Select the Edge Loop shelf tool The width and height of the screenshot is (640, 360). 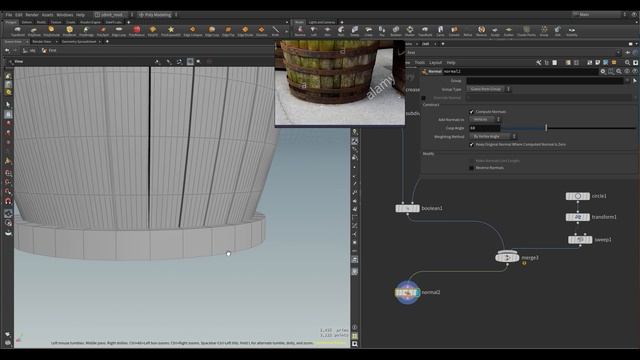(x=119, y=31)
